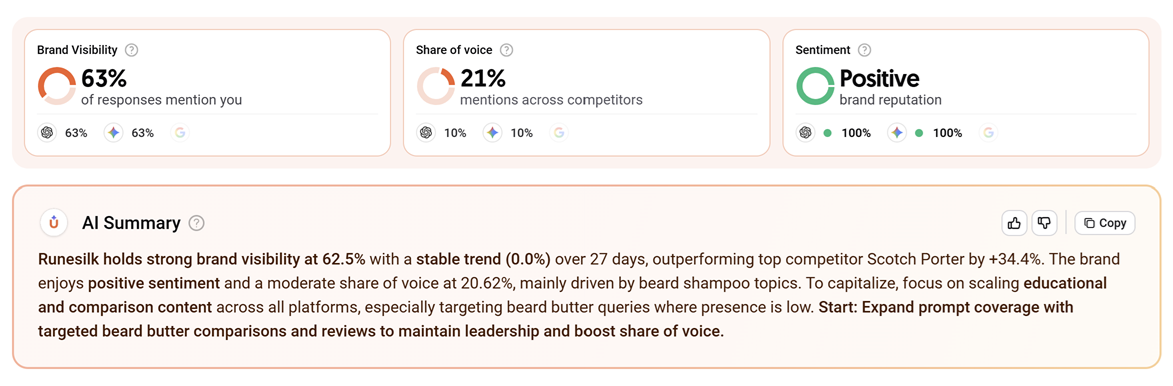The height and width of the screenshot is (386, 1173).
Task: Select Gemini icon in Share of voice card
Action: [x=492, y=133]
